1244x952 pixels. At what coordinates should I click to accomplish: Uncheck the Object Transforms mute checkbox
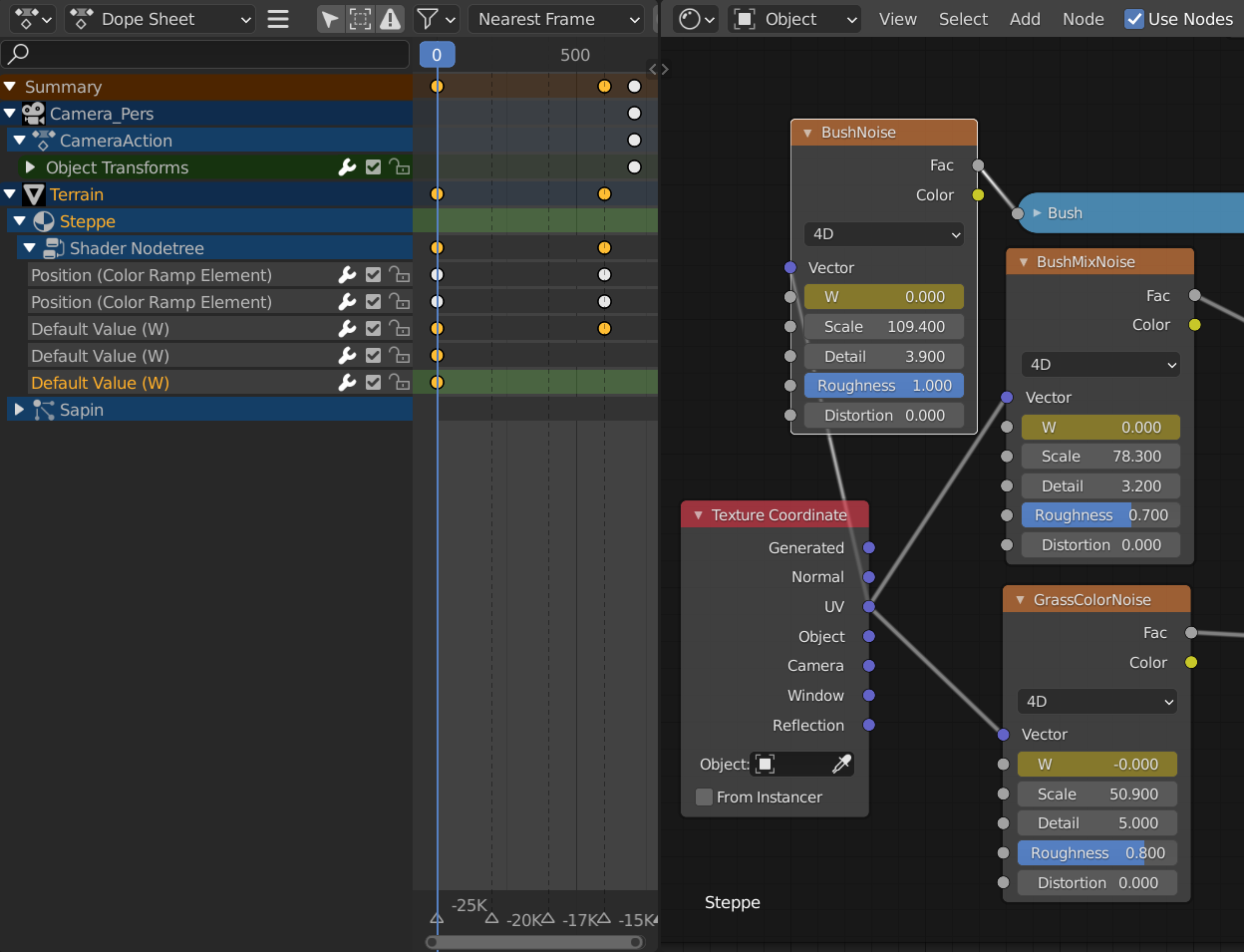click(373, 167)
